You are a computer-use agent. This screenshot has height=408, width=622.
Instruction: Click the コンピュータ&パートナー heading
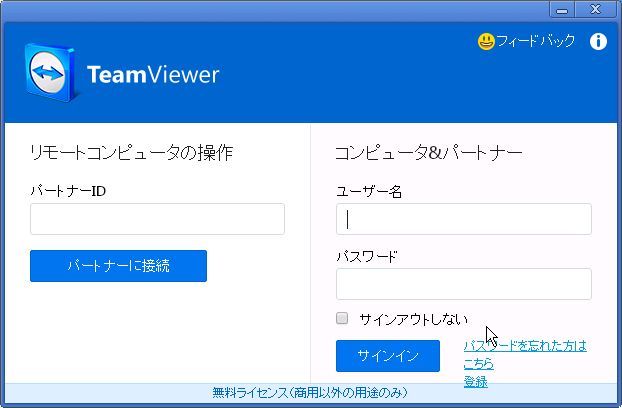pos(429,153)
